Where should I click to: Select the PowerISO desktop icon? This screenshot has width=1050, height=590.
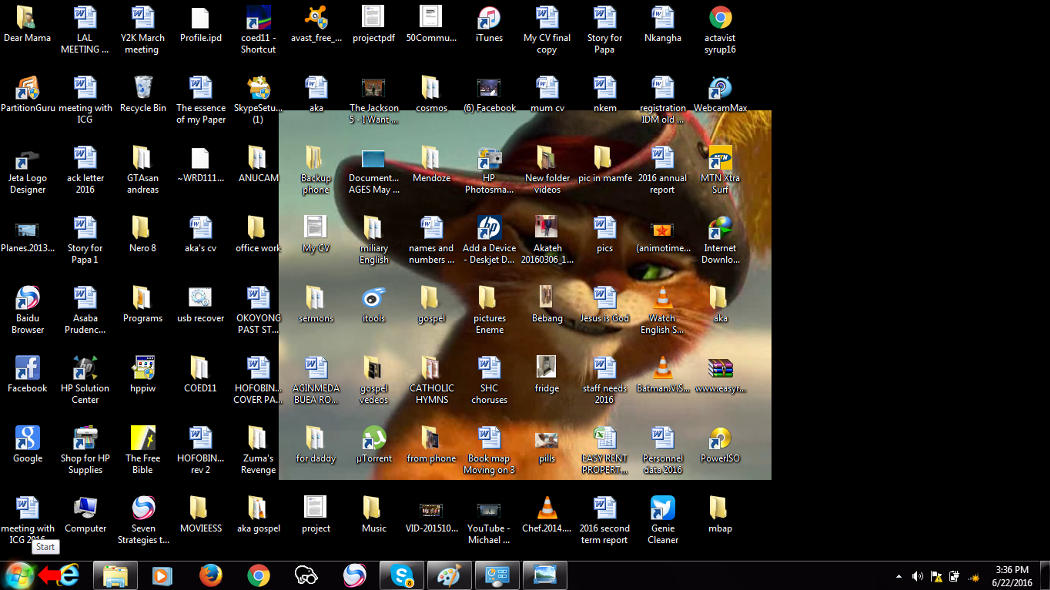coord(720,445)
